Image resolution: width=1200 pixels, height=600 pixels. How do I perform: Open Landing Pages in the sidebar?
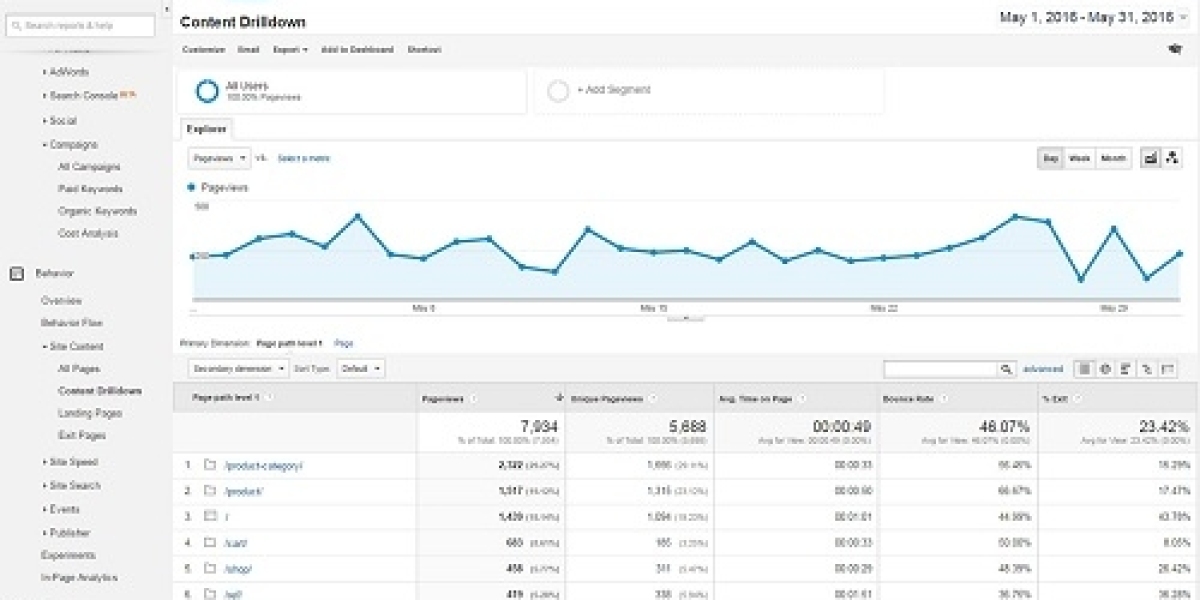point(90,413)
